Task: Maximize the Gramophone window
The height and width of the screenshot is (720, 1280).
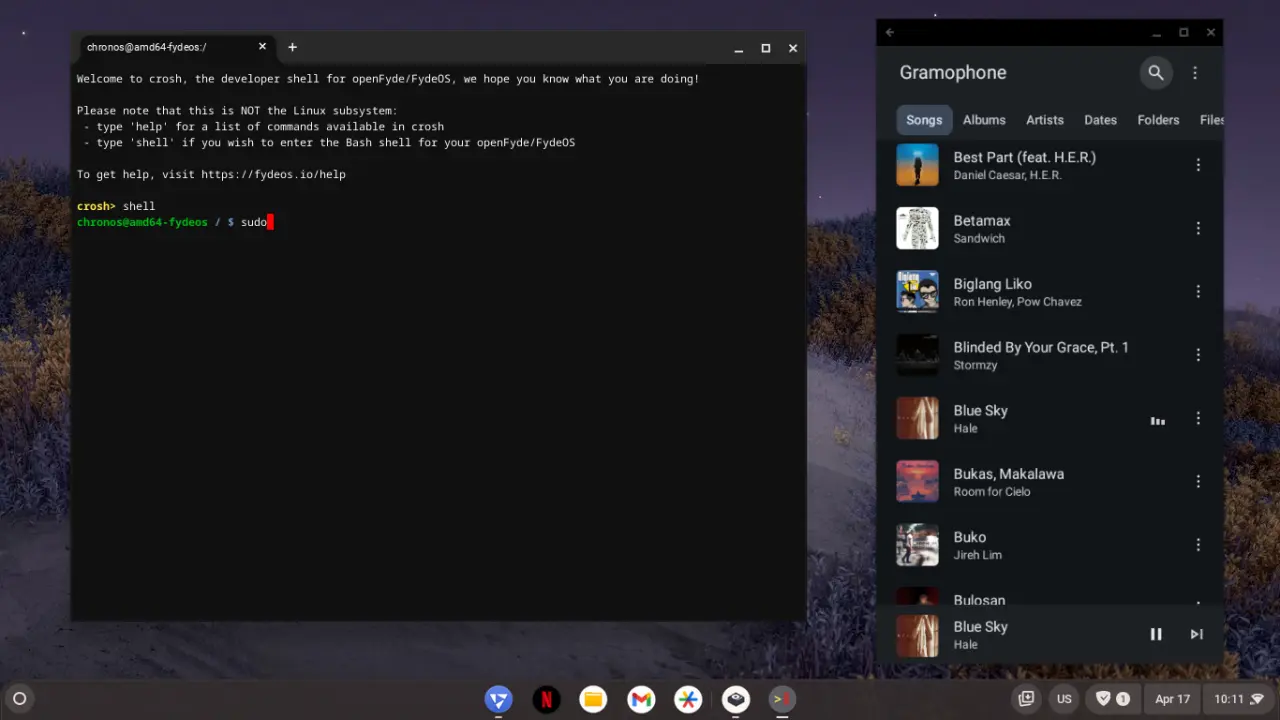Action: coord(1184,32)
